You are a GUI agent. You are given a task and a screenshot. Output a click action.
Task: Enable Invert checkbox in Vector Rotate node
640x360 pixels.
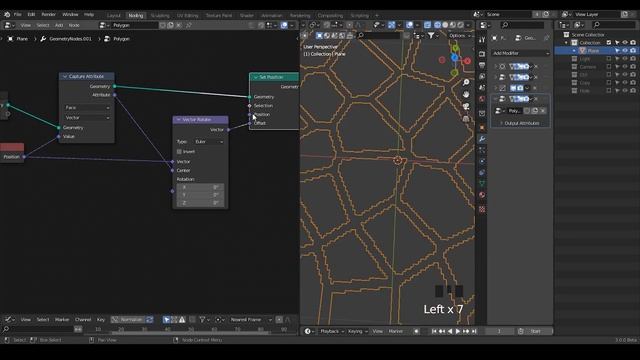pyautogui.click(x=179, y=152)
